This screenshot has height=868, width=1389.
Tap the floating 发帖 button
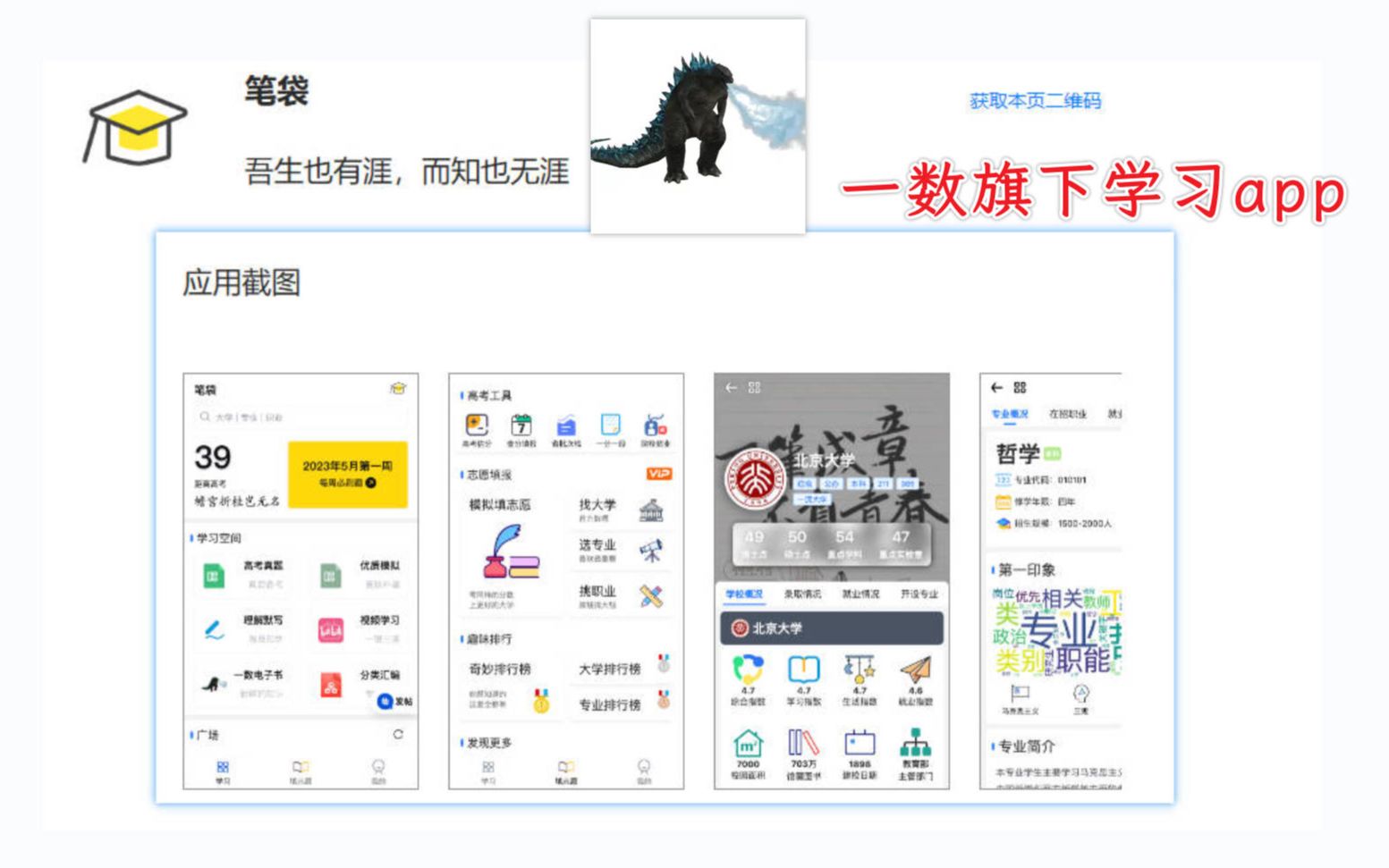pos(394,702)
